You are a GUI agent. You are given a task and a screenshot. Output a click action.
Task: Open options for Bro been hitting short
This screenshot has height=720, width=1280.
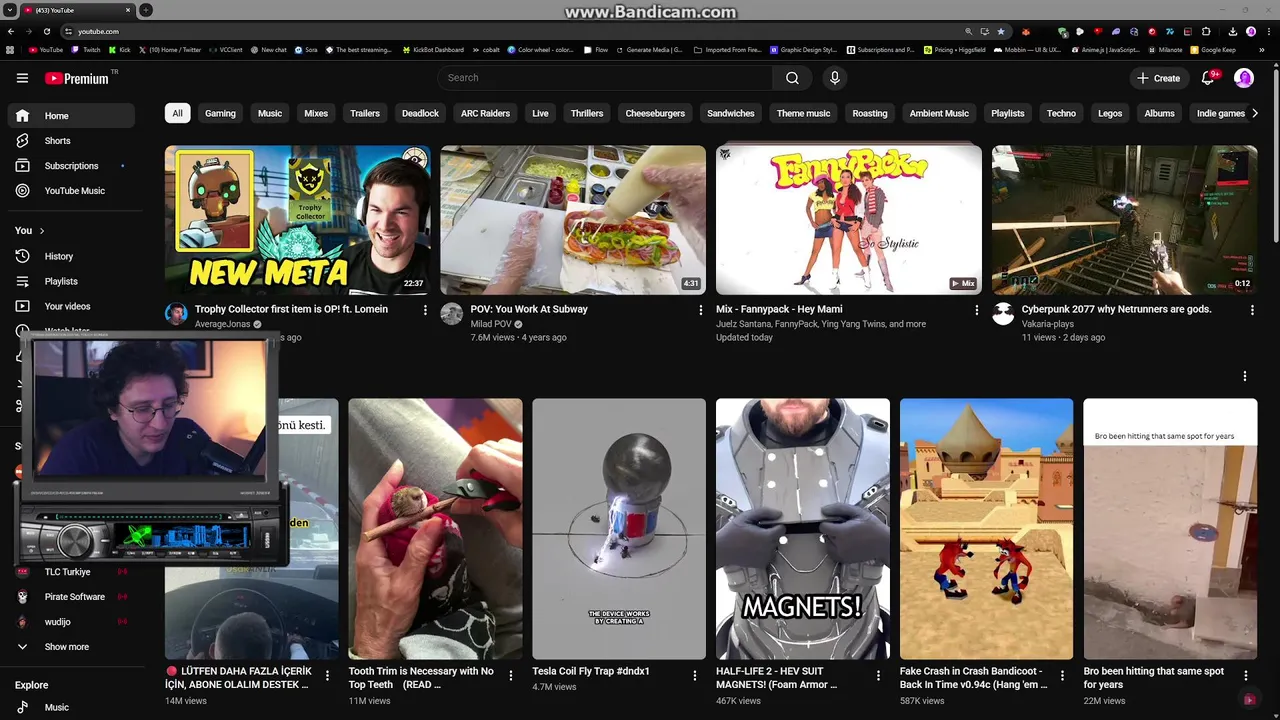click(x=1246, y=676)
